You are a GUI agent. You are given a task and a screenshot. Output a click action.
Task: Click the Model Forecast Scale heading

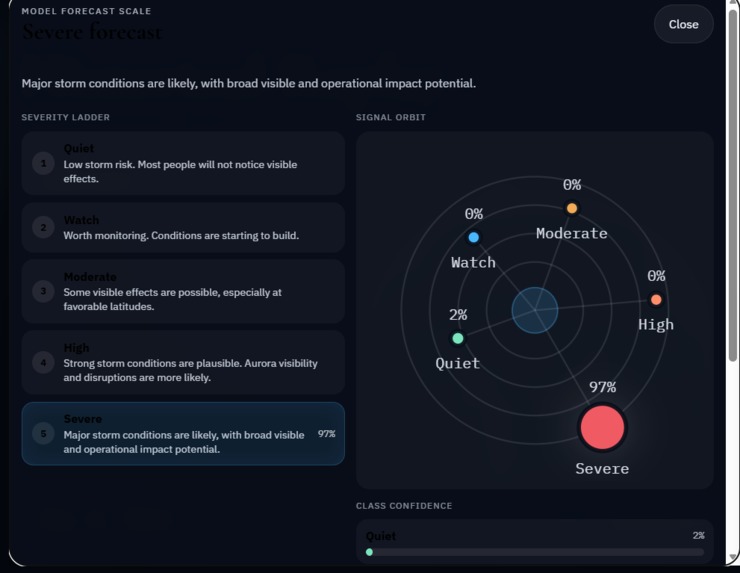[86, 11]
